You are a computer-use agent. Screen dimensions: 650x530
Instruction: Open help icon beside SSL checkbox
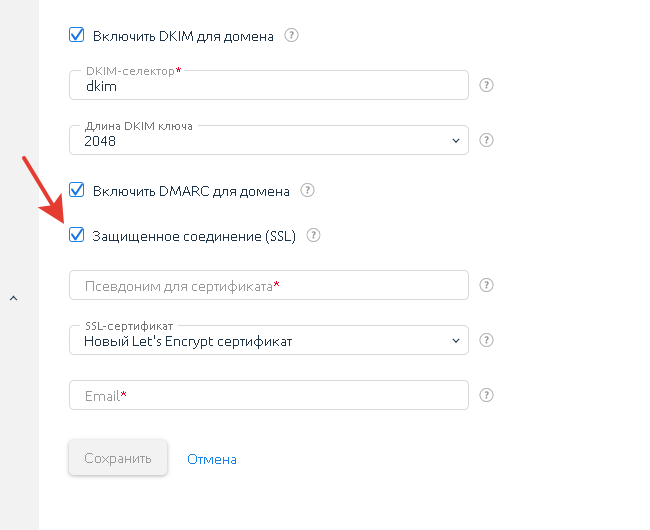pyautogui.click(x=313, y=235)
